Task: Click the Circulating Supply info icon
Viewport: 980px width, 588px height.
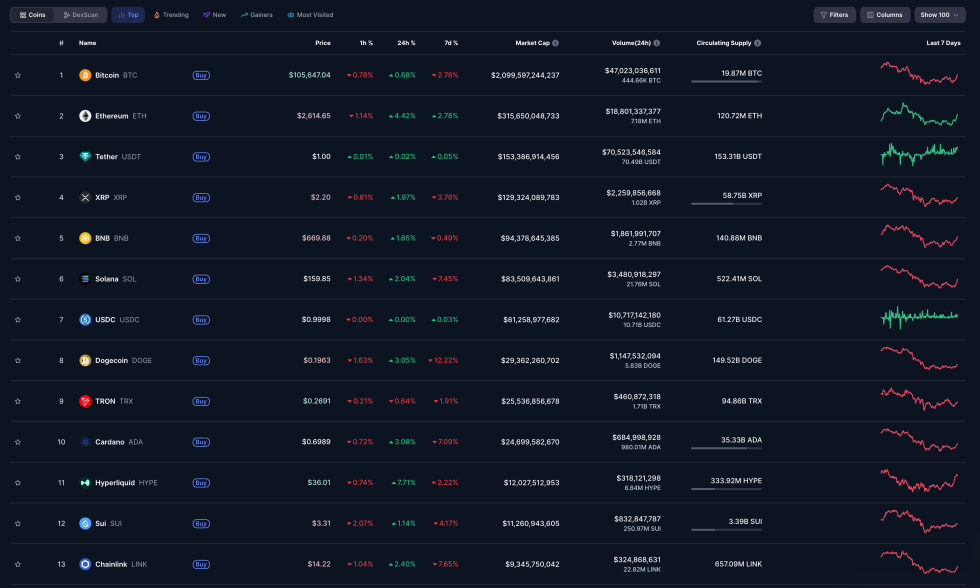Action: coord(758,43)
